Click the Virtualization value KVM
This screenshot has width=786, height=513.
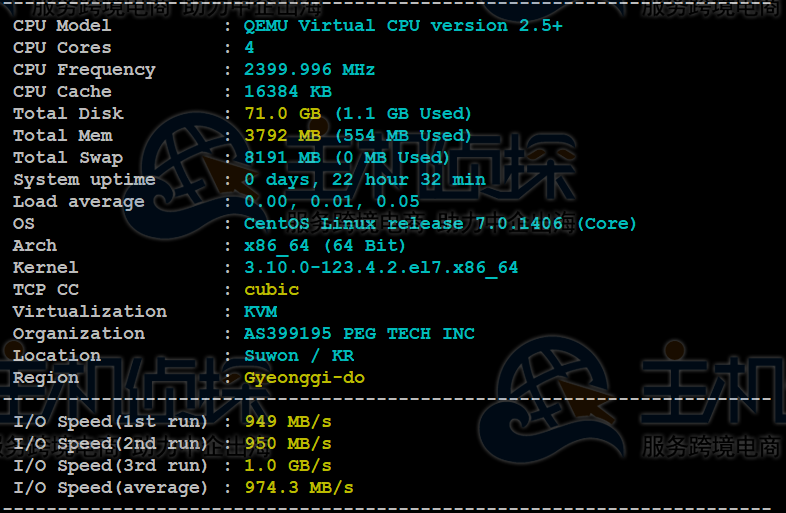[x=260, y=312]
